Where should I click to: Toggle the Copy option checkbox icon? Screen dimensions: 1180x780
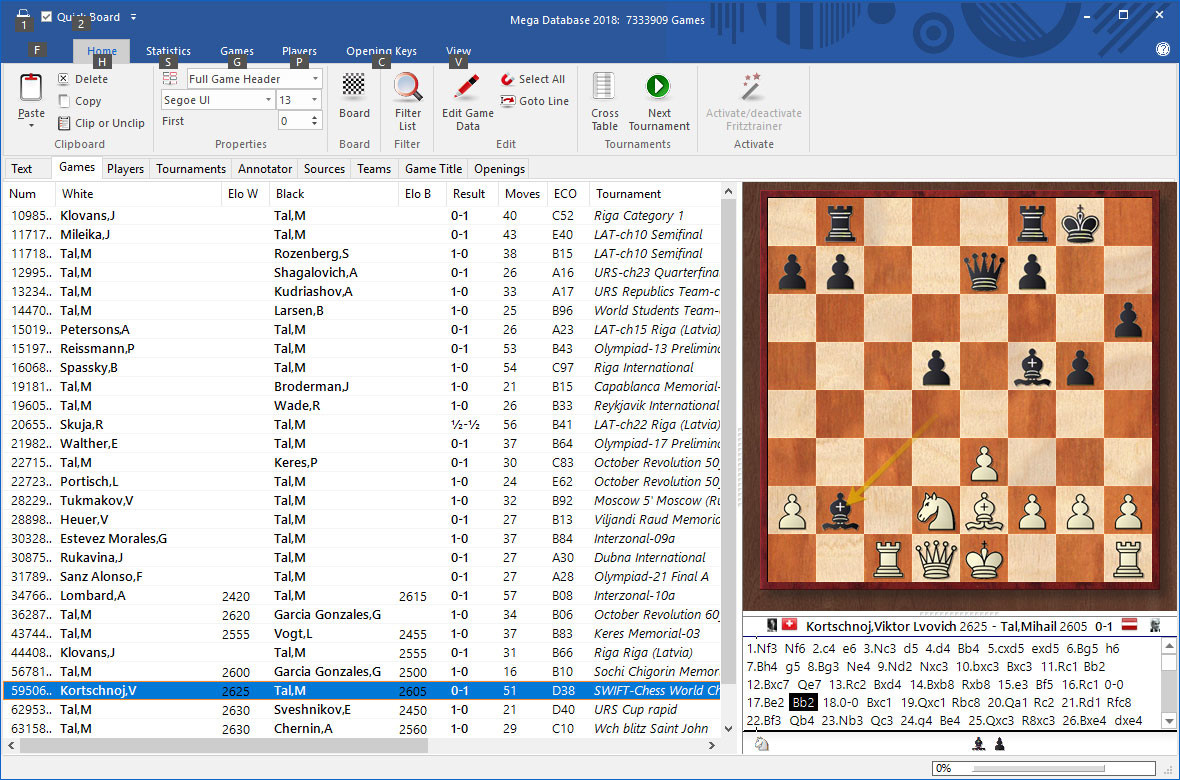(62, 100)
